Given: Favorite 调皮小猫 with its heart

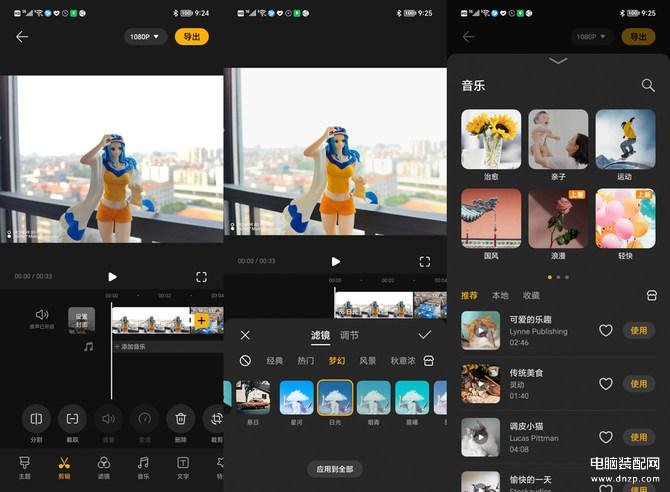Looking at the screenshot, I should tap(605, 437).
